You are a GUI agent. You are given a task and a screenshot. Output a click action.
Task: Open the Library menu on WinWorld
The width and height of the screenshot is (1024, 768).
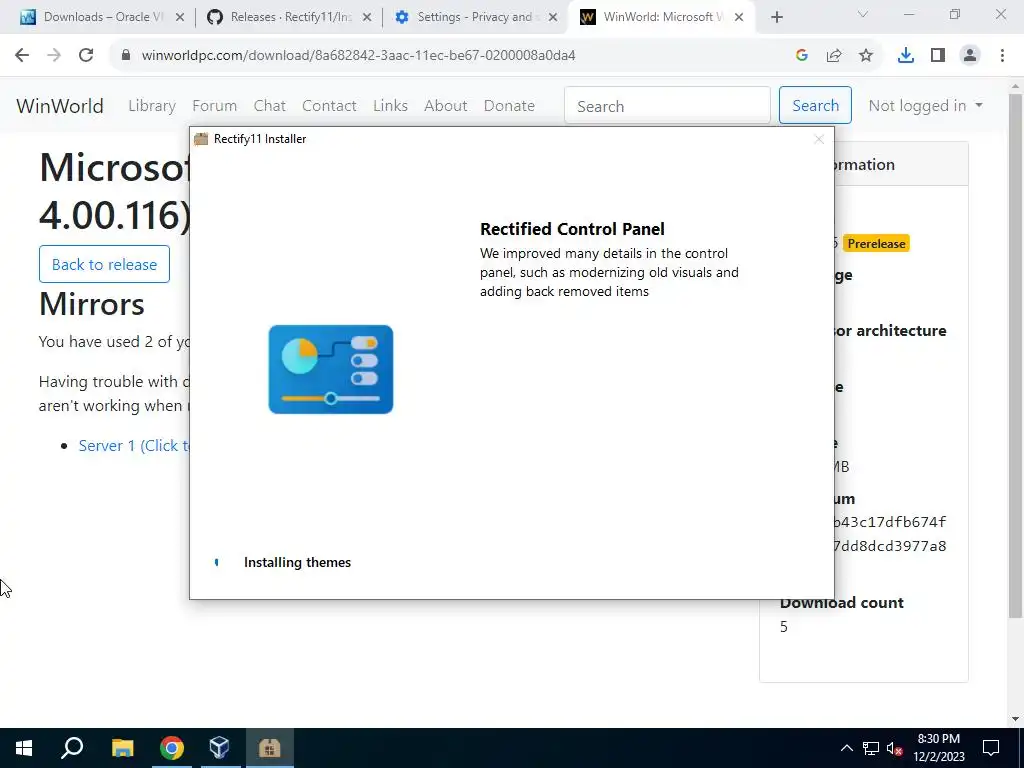click(x=152, y=106)
